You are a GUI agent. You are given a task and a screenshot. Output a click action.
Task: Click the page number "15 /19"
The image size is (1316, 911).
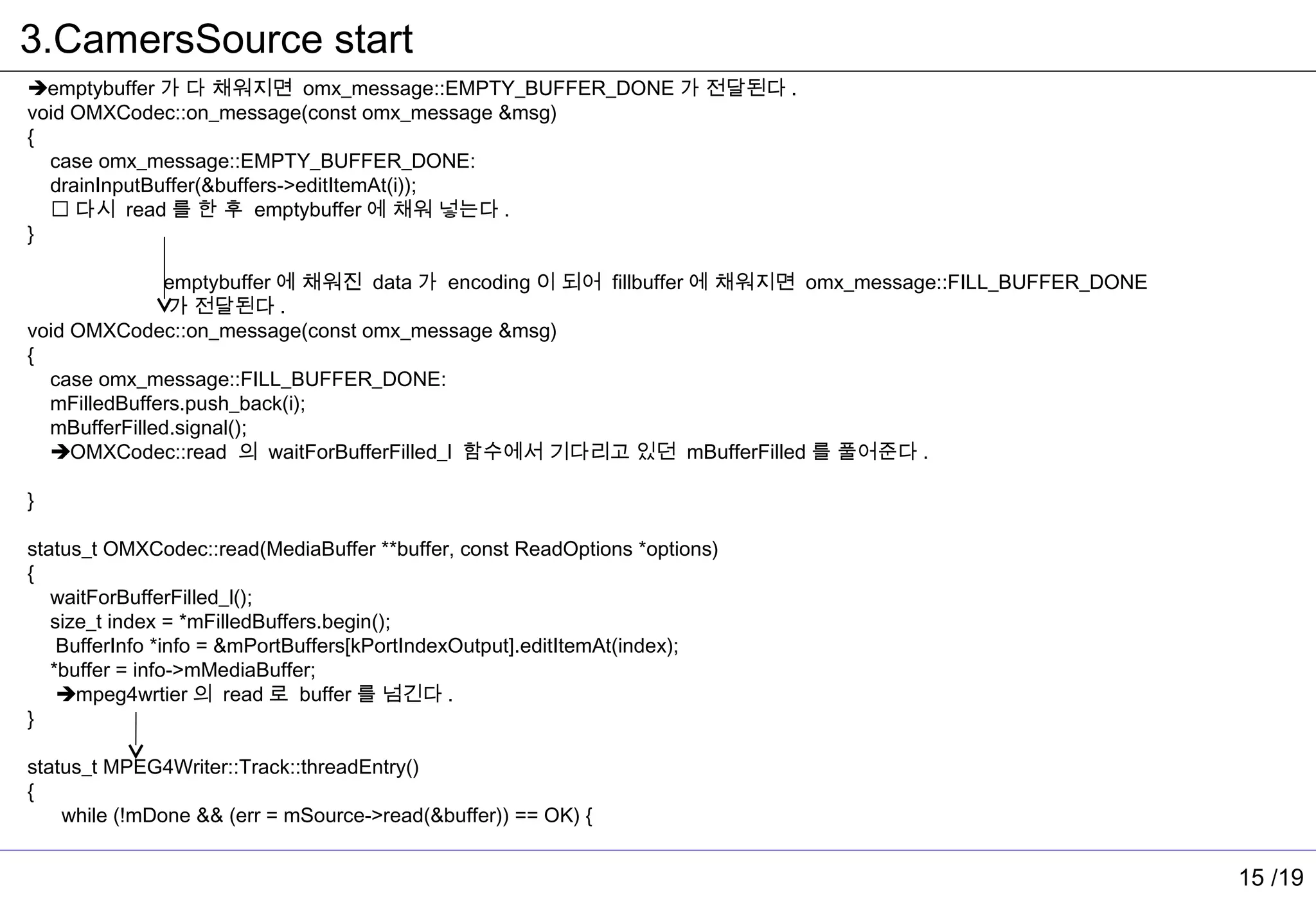click(1271, 878)
